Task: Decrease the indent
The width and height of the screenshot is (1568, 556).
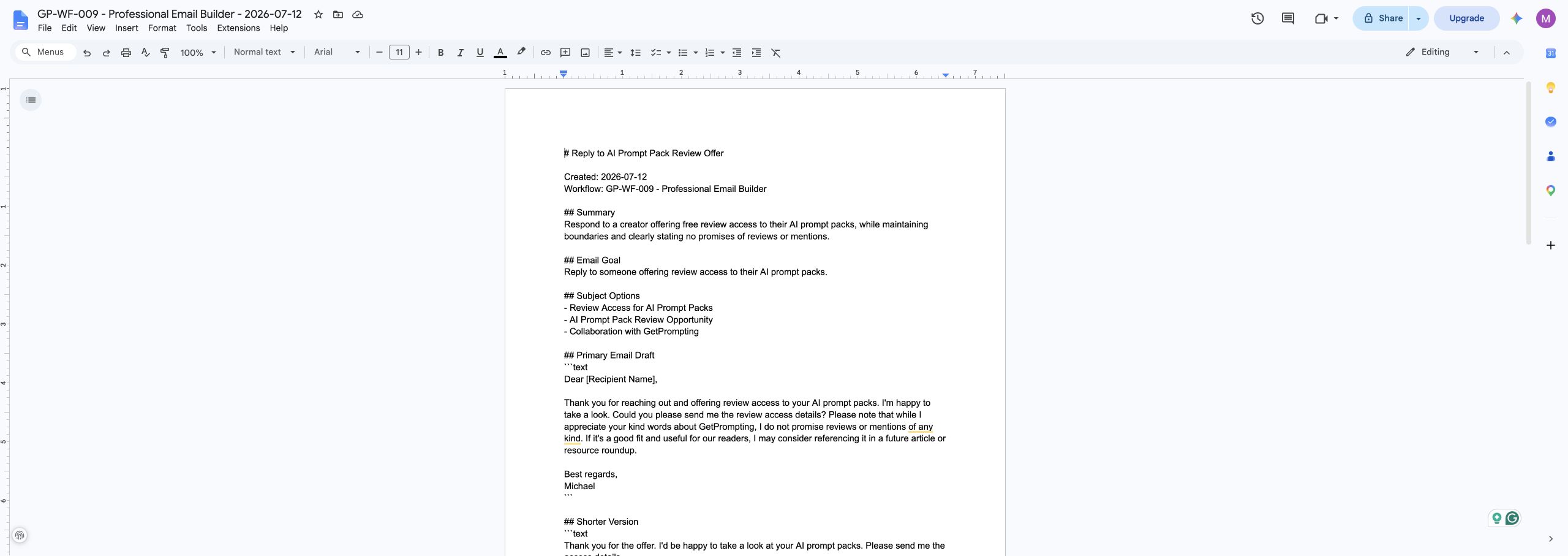Action: click(x=737, y=53)
